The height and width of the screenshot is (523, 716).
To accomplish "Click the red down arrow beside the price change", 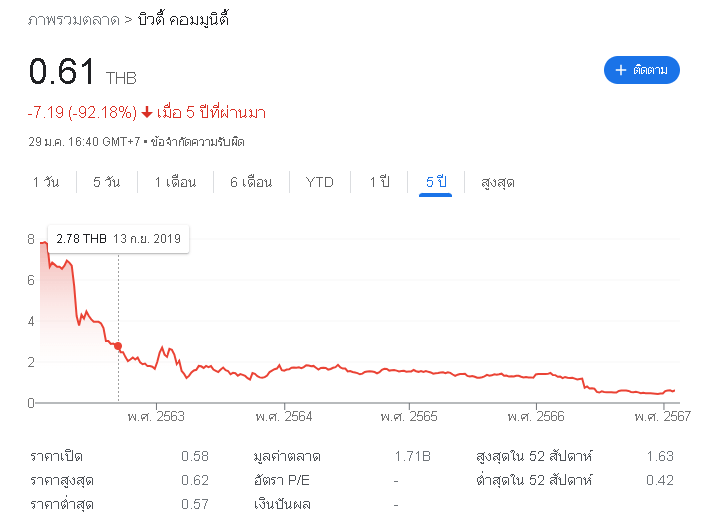I will click(x=146, y=113).
